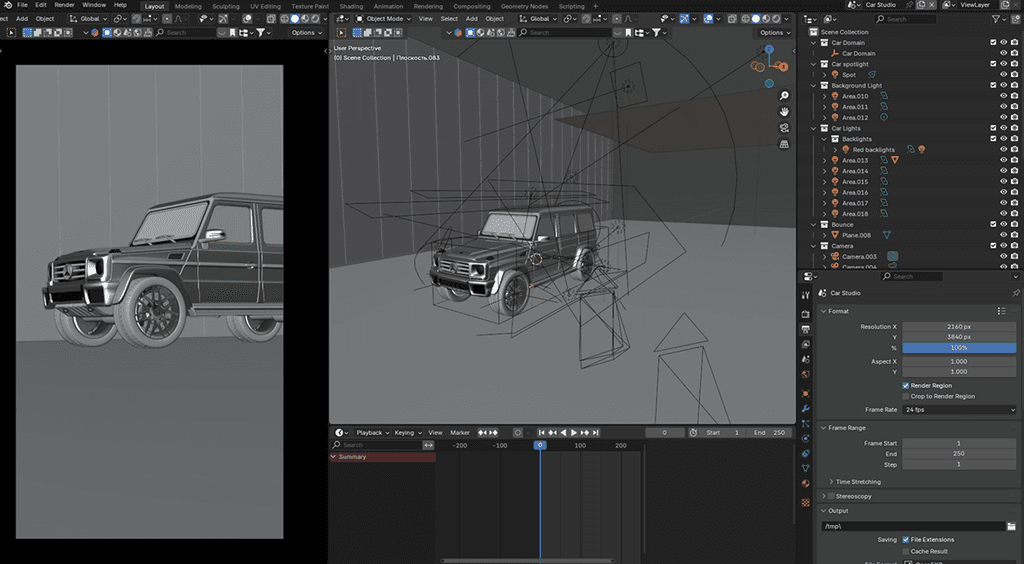Open the Render menu in the top bar
Screen dimensions: 1024x564
pos(64,5)
